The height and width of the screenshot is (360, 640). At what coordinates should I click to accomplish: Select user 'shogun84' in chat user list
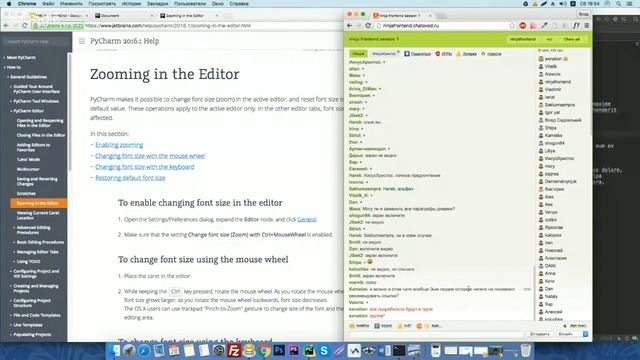coord(554,143)
